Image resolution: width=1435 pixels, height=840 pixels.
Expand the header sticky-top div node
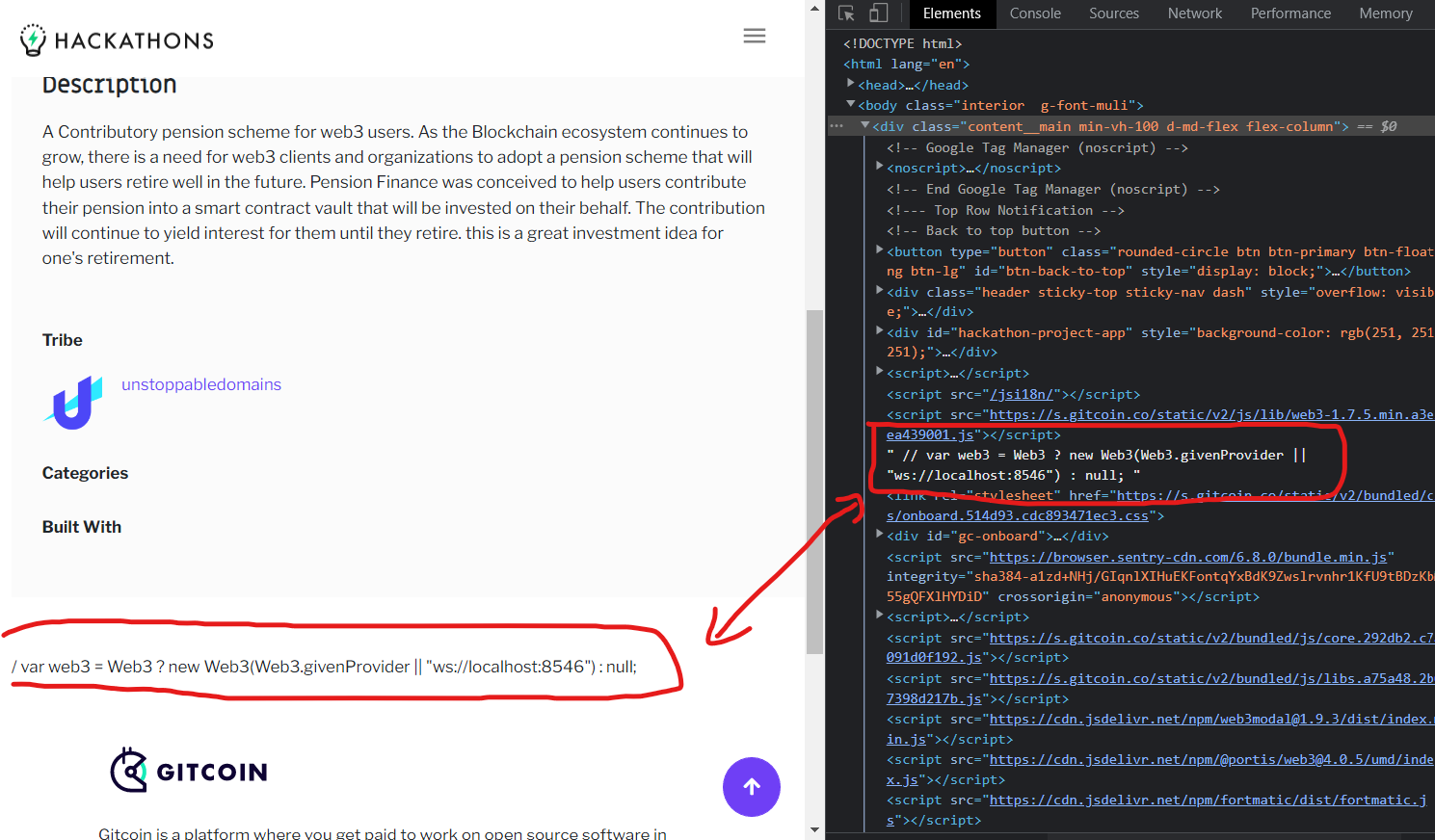(880, 291)
